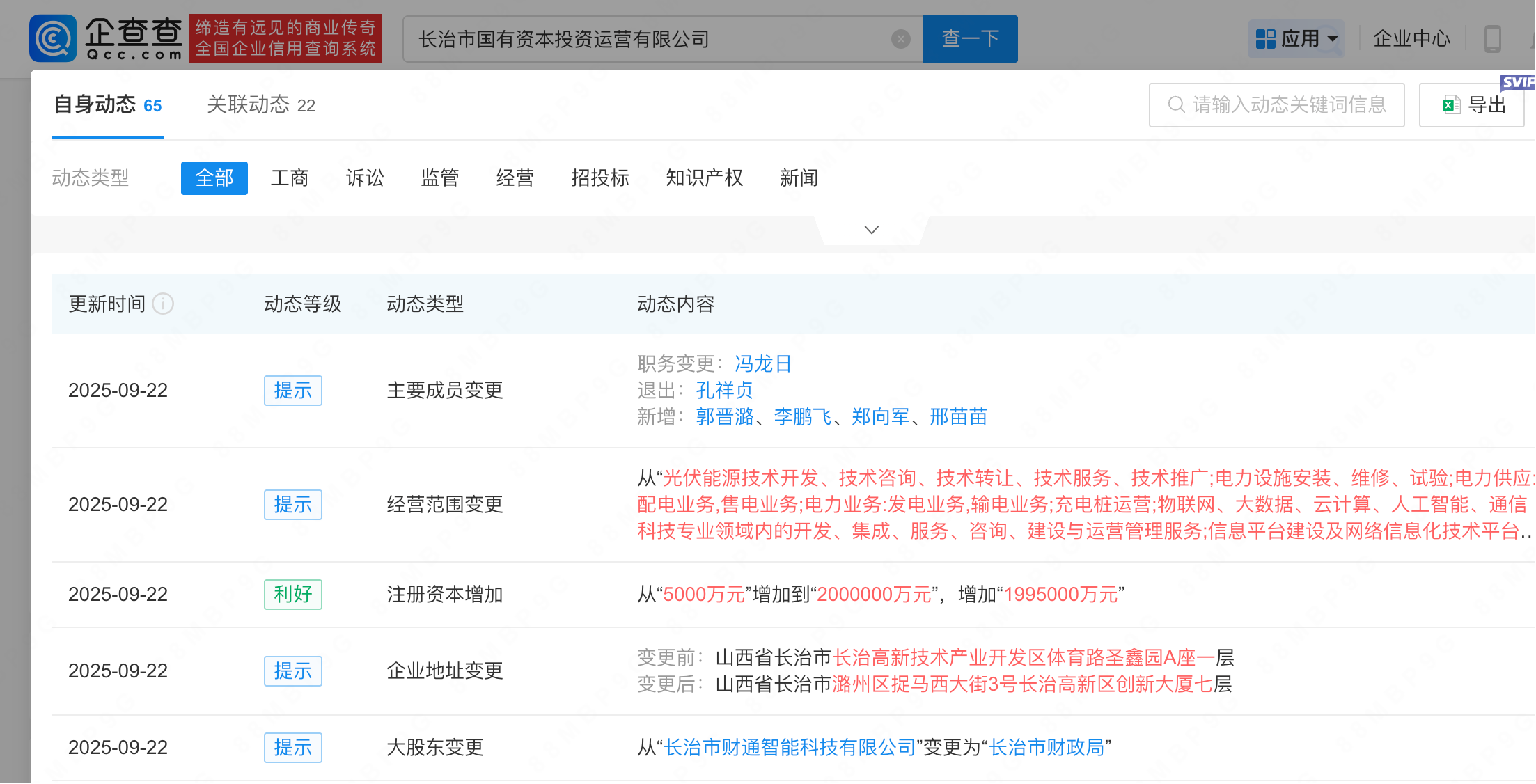Expand the filter panel with the down chevron

click(x=872, y=230)
